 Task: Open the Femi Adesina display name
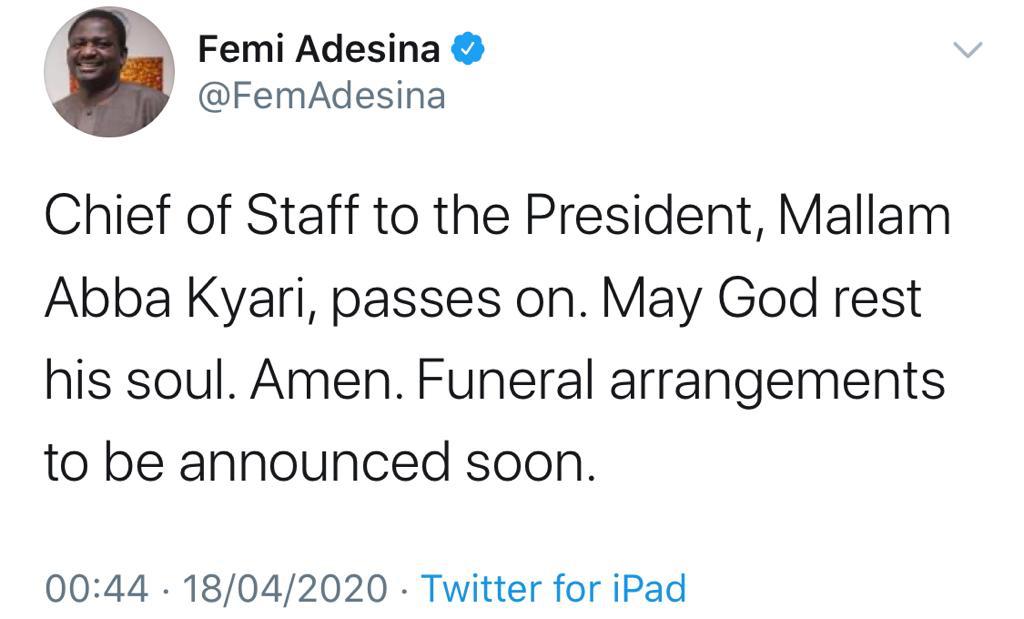pyautogui.click(x=319, y=49)
